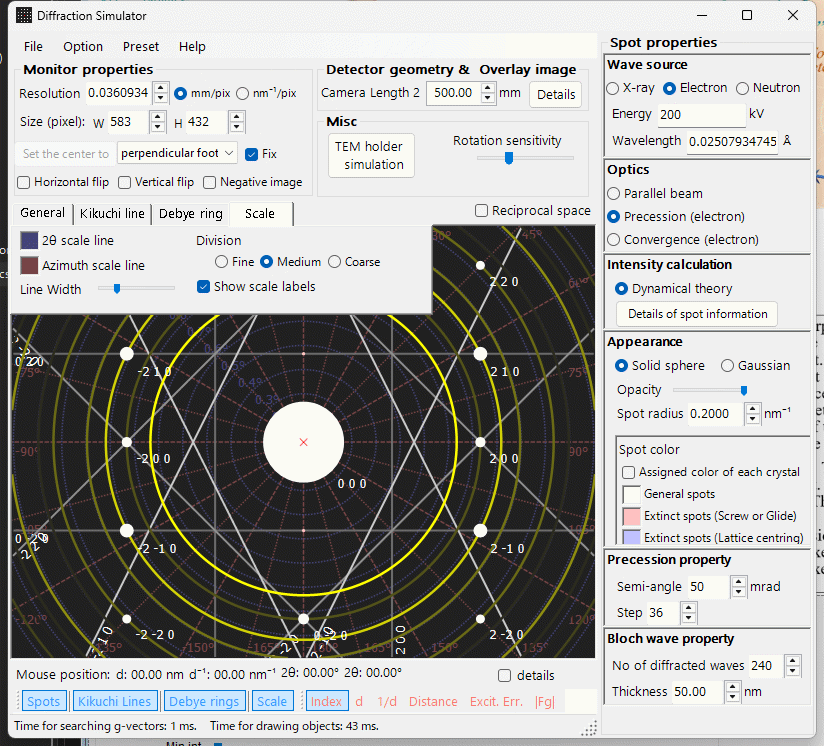This screenshot has width=824, height=746.
Task: Toggle the Debye rings overlay
Action: (x=204, y=701)
